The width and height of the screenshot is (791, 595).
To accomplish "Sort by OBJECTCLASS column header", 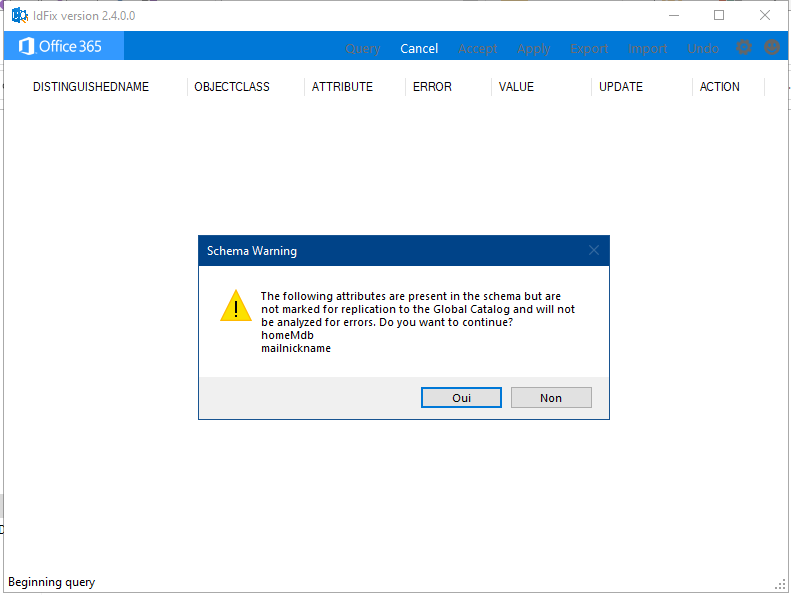I will click(232, 87).
